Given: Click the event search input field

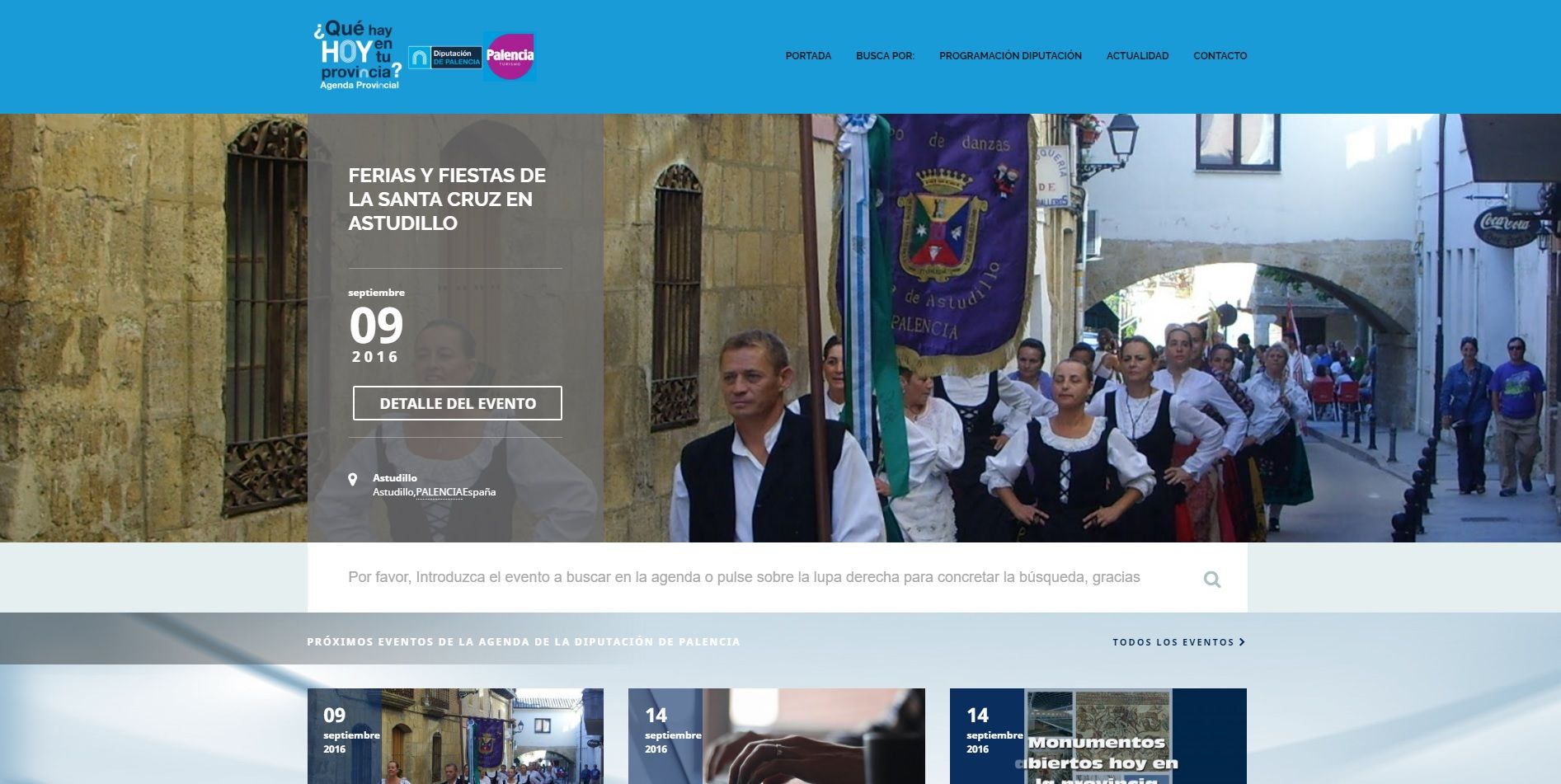Looking at the screenshot, I should point(744,577).
